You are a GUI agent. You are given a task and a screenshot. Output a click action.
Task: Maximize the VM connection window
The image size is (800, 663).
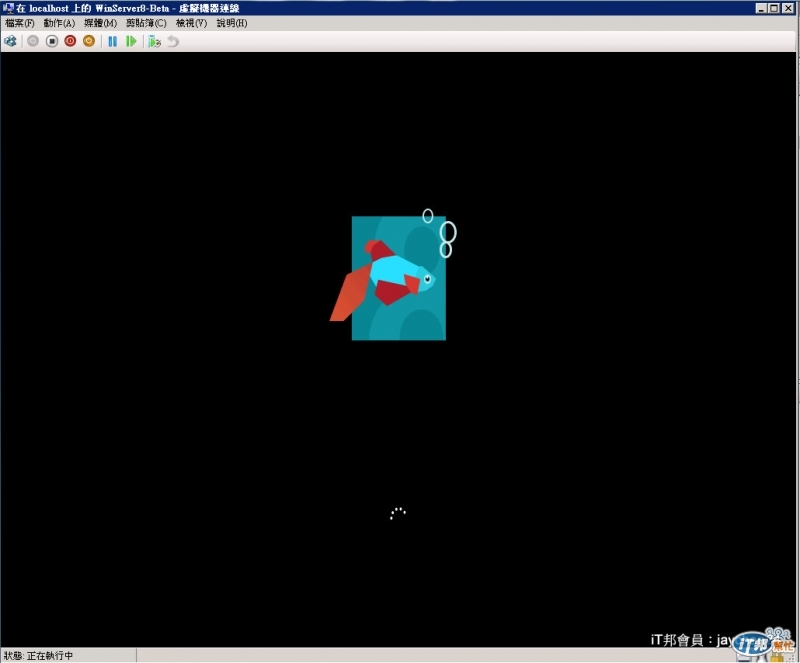[774, 8]
